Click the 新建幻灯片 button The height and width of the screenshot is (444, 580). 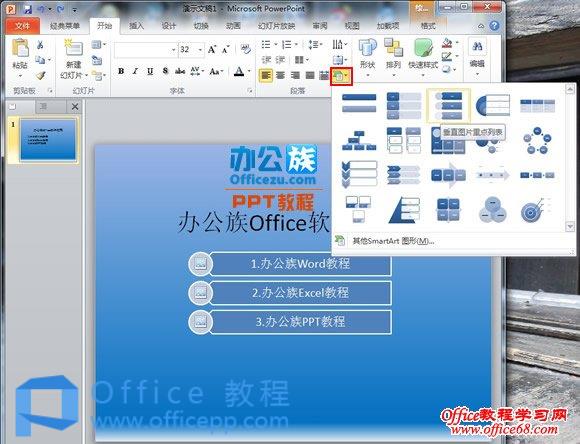[74, 59]
